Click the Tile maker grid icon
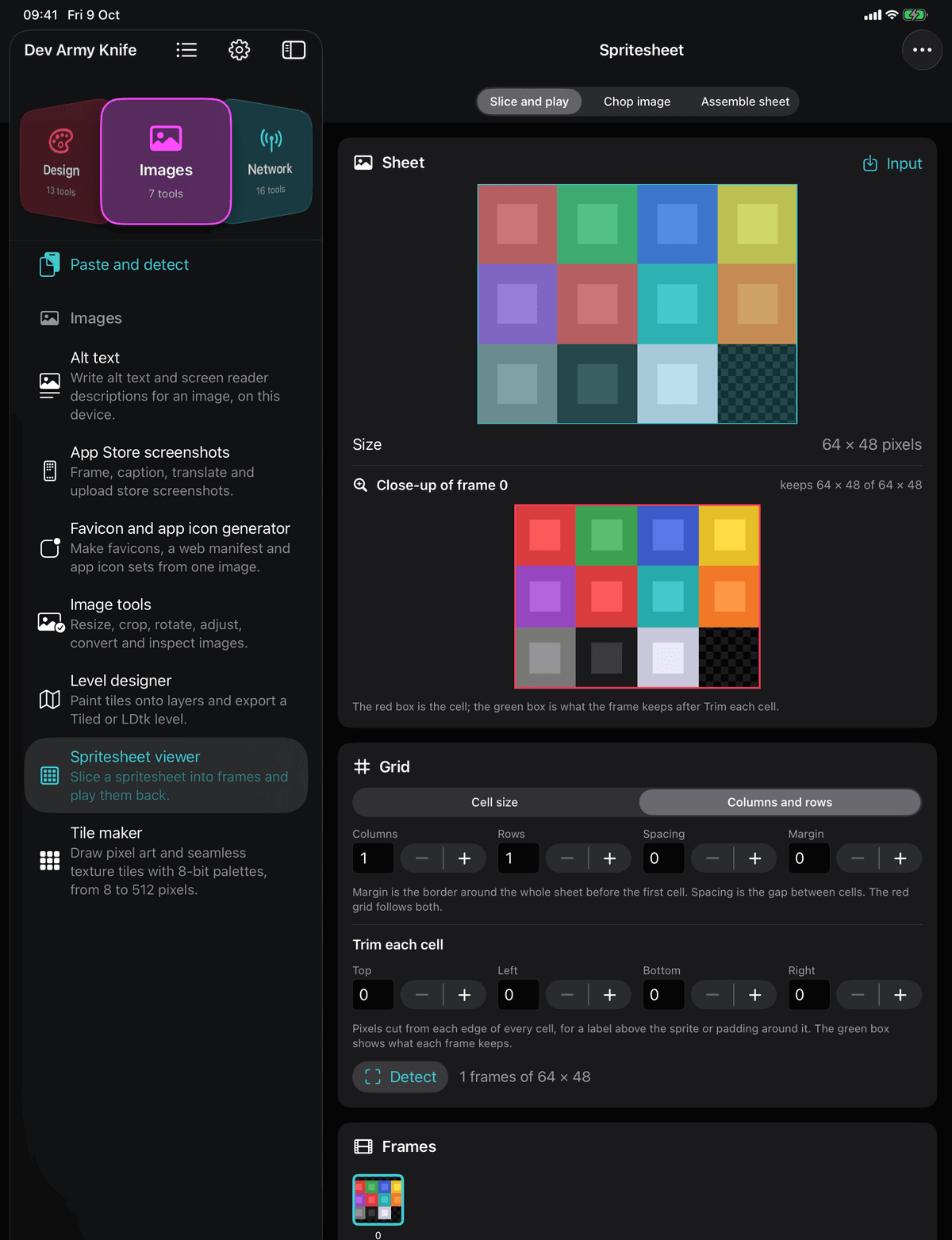This screenshot has height=1240, width=952. tap(49, 861)
